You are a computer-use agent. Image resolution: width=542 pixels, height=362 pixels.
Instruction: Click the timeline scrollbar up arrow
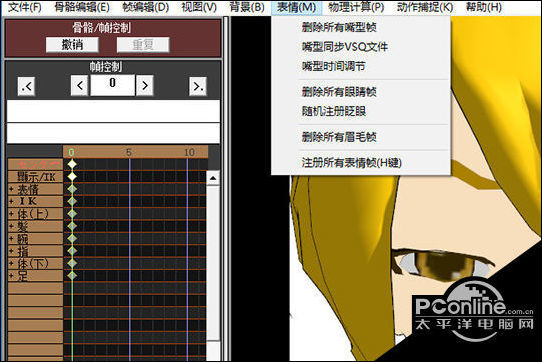point(213,178)
